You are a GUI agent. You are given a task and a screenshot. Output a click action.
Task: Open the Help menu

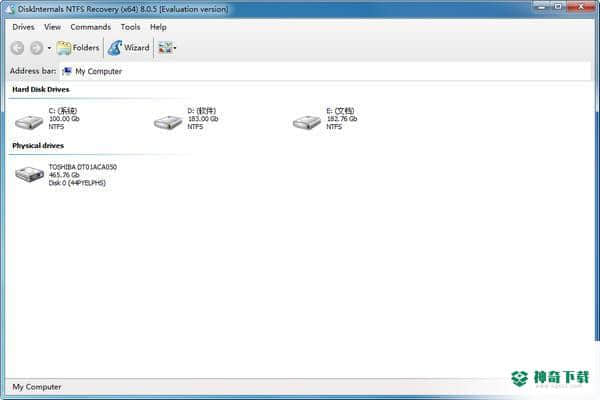158,27
